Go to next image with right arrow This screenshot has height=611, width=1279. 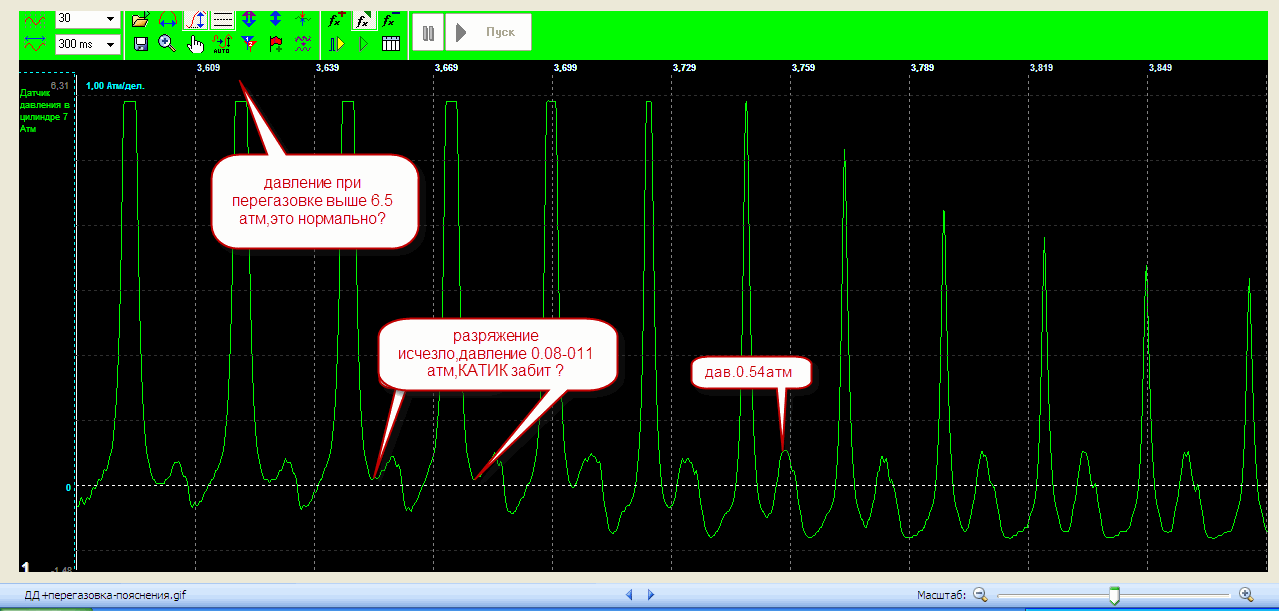[x=651, y=594]
